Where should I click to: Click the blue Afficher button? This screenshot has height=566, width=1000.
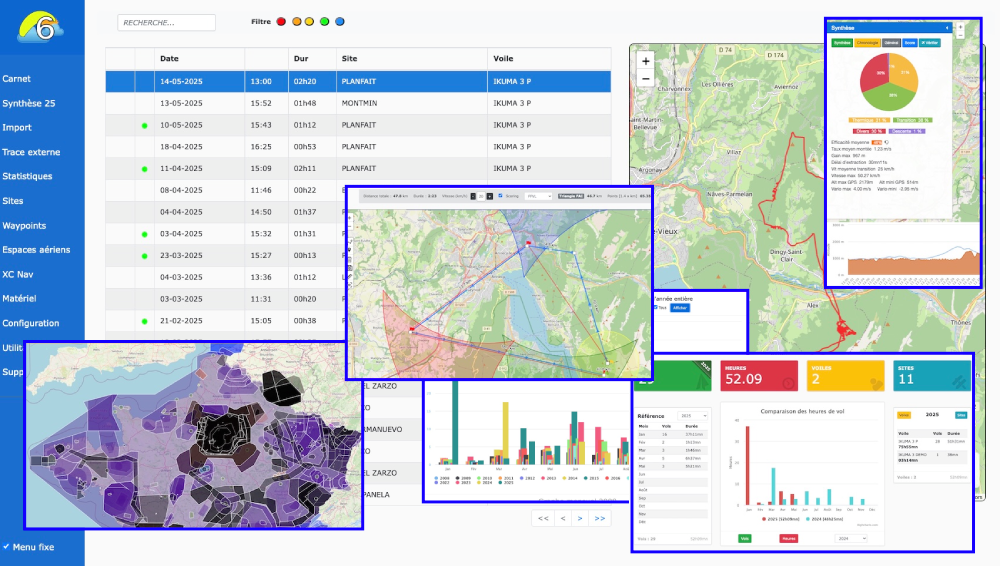pos(680,308)
